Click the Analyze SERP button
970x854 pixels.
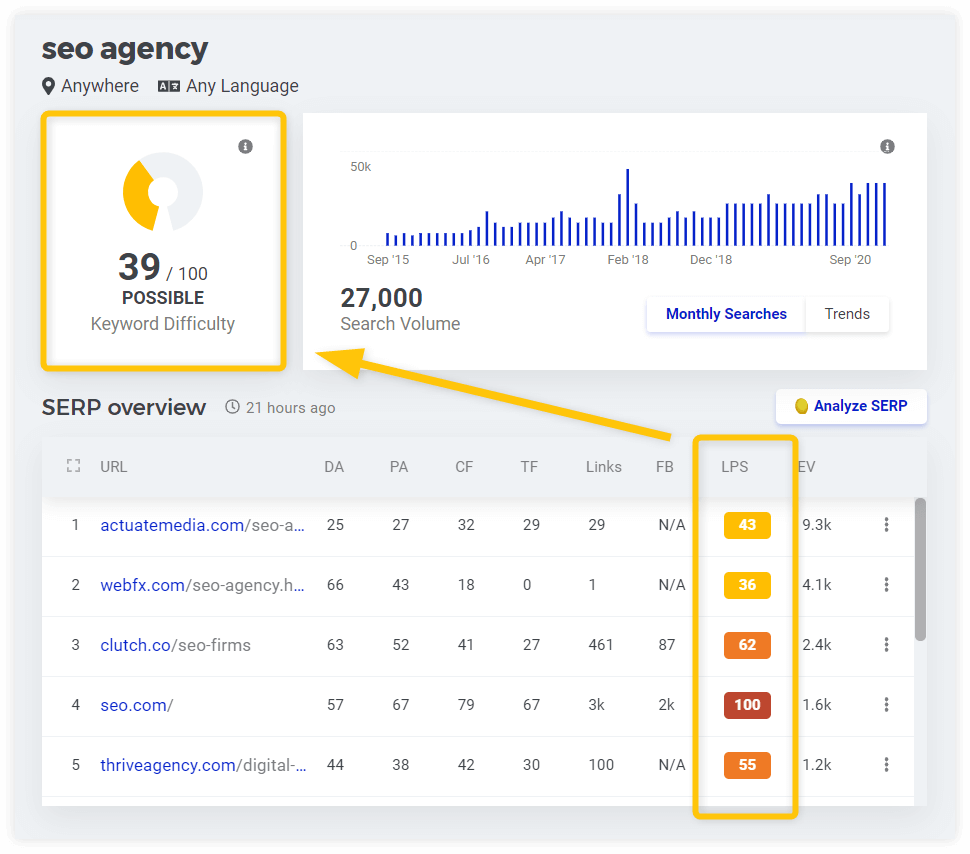[851, 406]
